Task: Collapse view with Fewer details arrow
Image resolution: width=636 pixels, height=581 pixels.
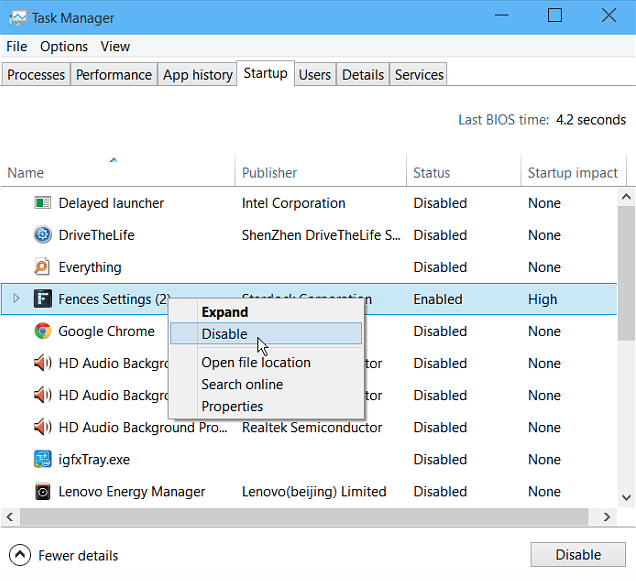Action: 20,555
